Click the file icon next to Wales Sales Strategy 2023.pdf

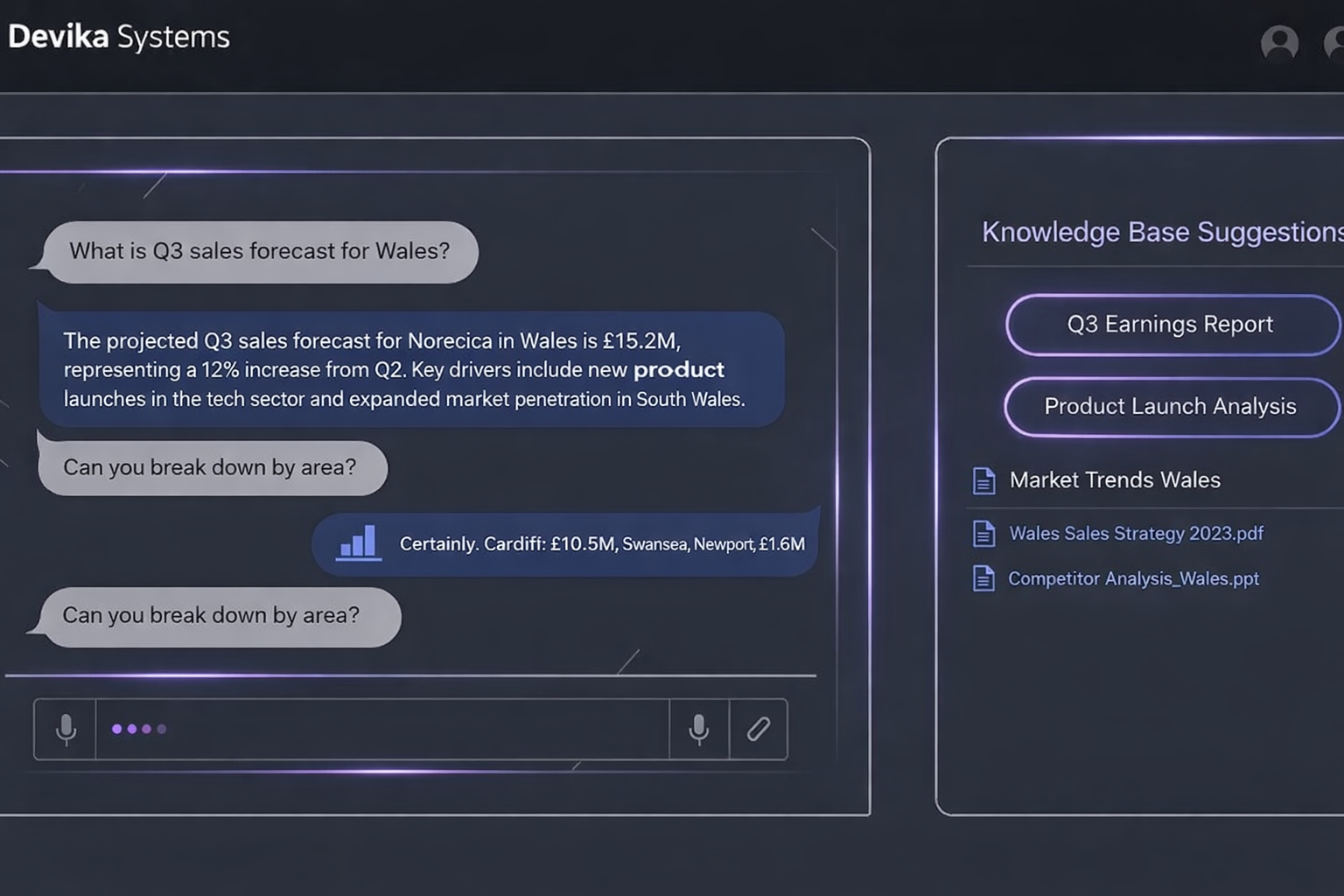pos(983,534)
